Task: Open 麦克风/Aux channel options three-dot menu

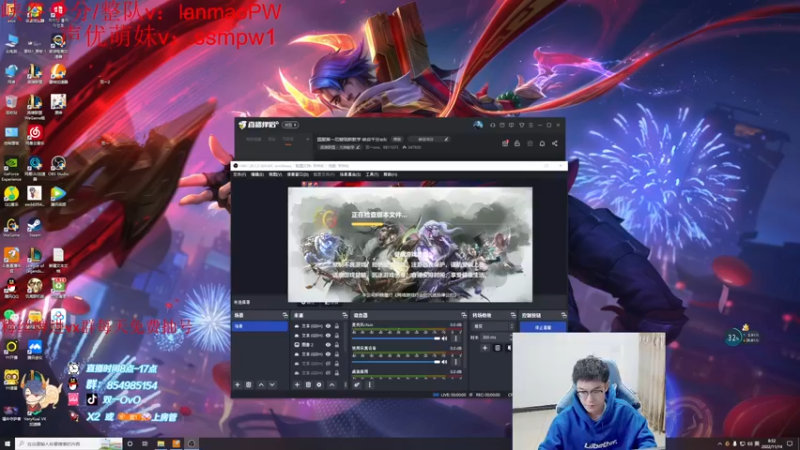Action: (456, 338)
